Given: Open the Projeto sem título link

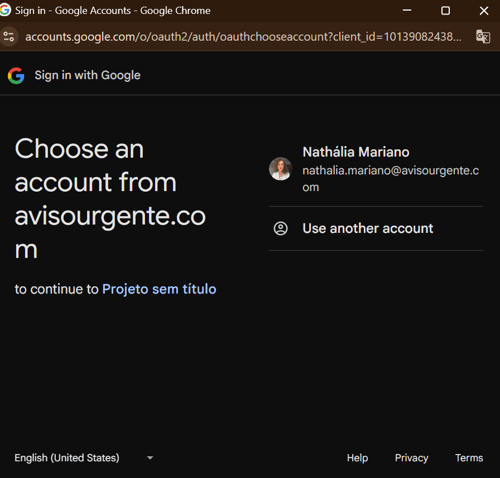Looking at the screenshot, I should click(159, 289).
